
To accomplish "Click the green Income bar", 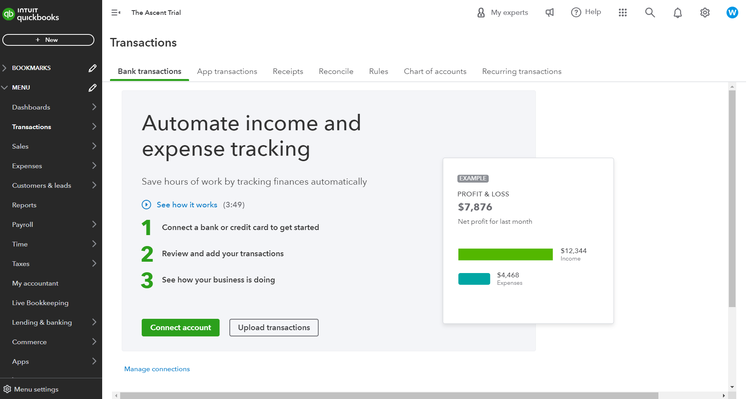I will click(505, 255).
